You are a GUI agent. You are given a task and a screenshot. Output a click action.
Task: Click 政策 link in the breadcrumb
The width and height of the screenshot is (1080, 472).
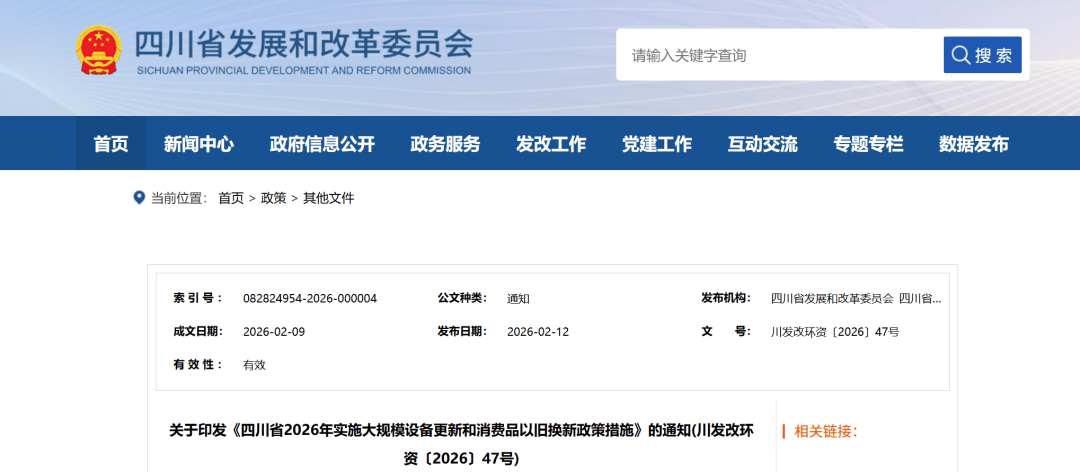[273, 198]
